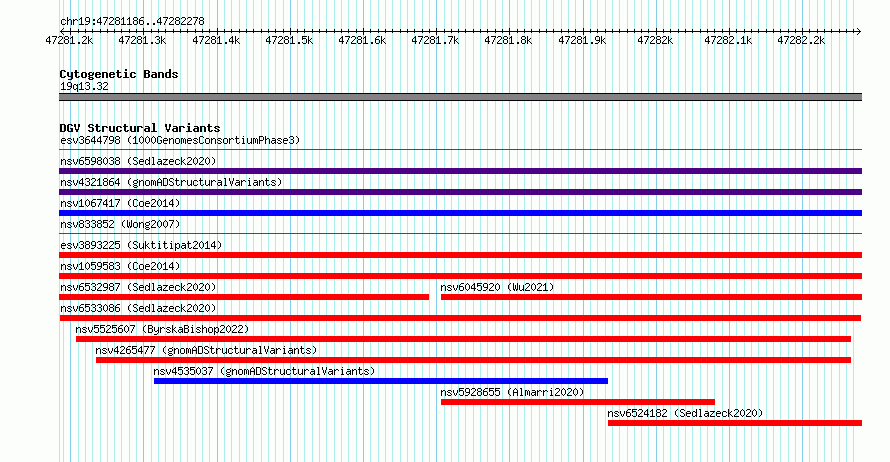
Task: Click the 47281.3k ruler tick label
Action: (x=142, y=40)
